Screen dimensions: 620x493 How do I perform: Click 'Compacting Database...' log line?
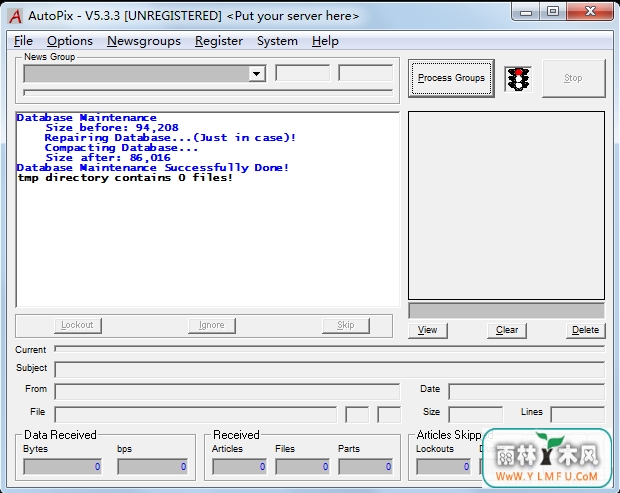pyautogui.click(x=121, y=148)
